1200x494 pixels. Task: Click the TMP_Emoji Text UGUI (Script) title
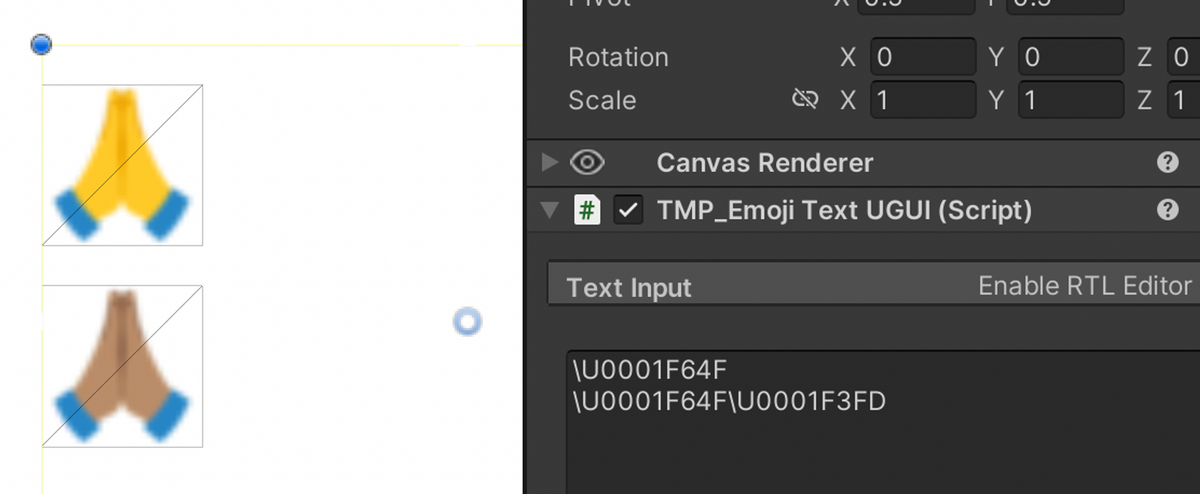click(x=844, y=210)
